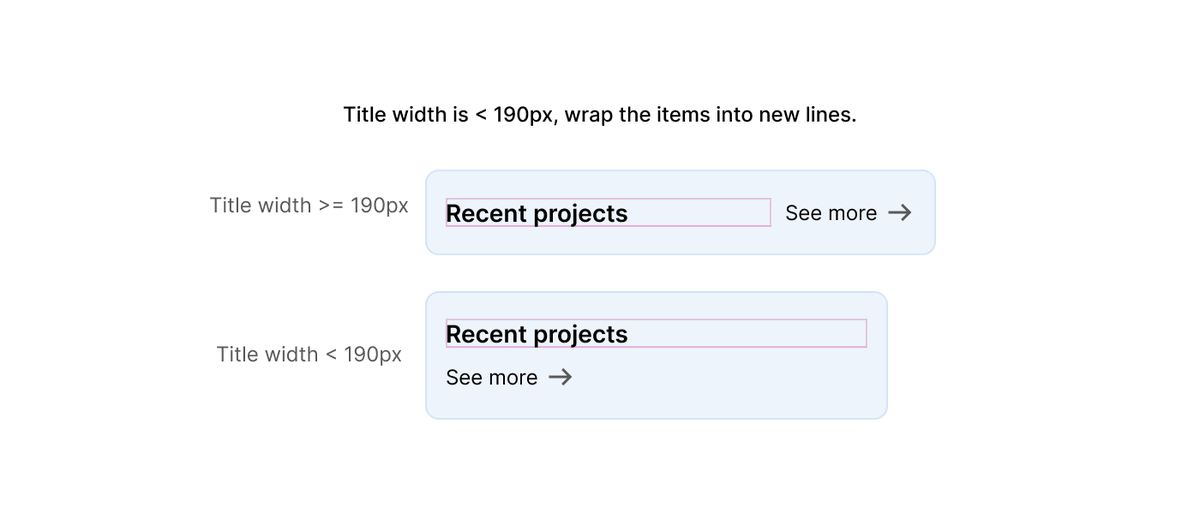Open "See more" link in the upper card
Image resolution: width=1200 pixels, height=519 pixels.
tap(831, 213)
